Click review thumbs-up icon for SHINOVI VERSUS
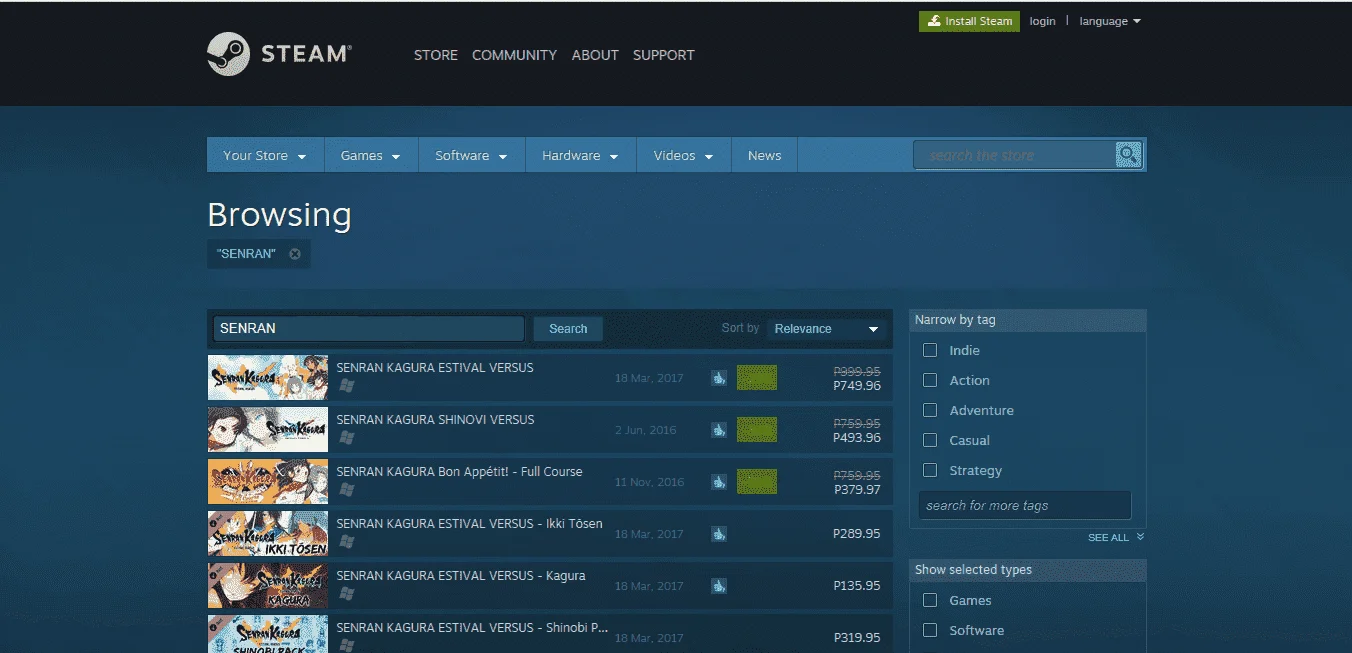Viewport: 1352px width, 653px height. [718, 430]
